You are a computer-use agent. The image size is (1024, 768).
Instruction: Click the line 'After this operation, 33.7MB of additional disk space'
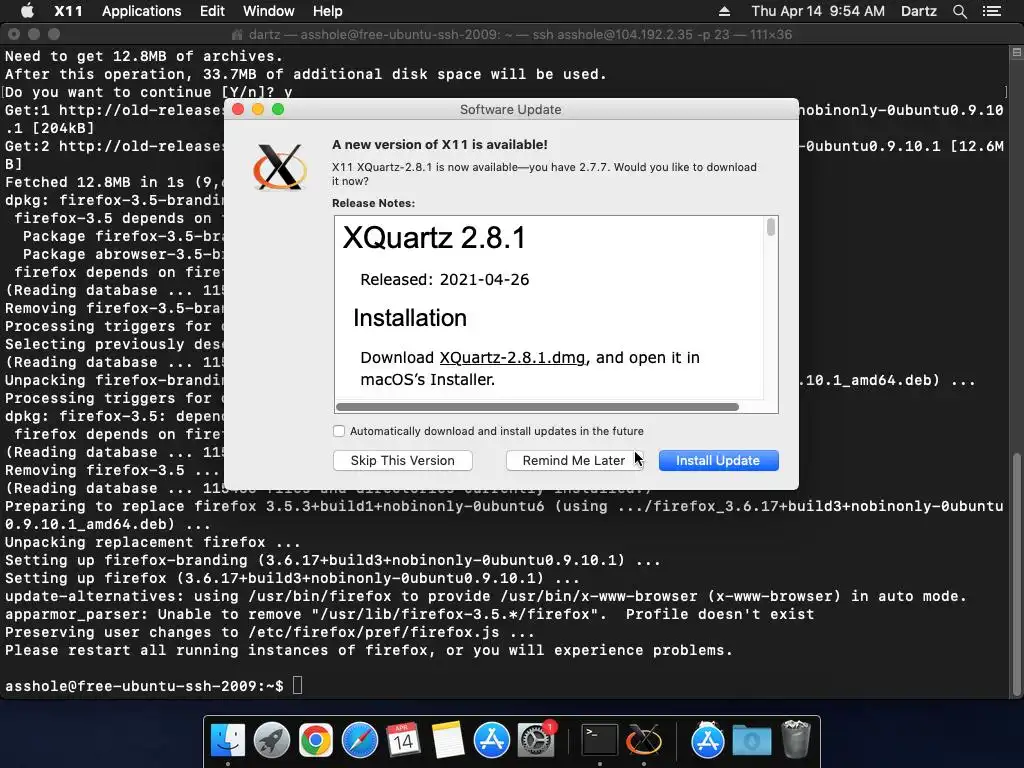(x=306, y=74)
